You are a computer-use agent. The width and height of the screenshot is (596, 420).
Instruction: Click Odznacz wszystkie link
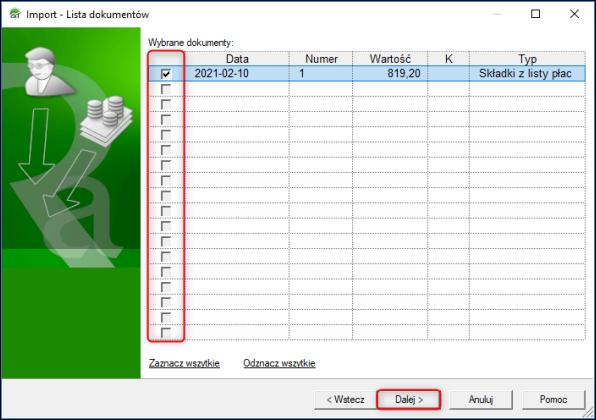pyautogui.click(x=279, y=363)
